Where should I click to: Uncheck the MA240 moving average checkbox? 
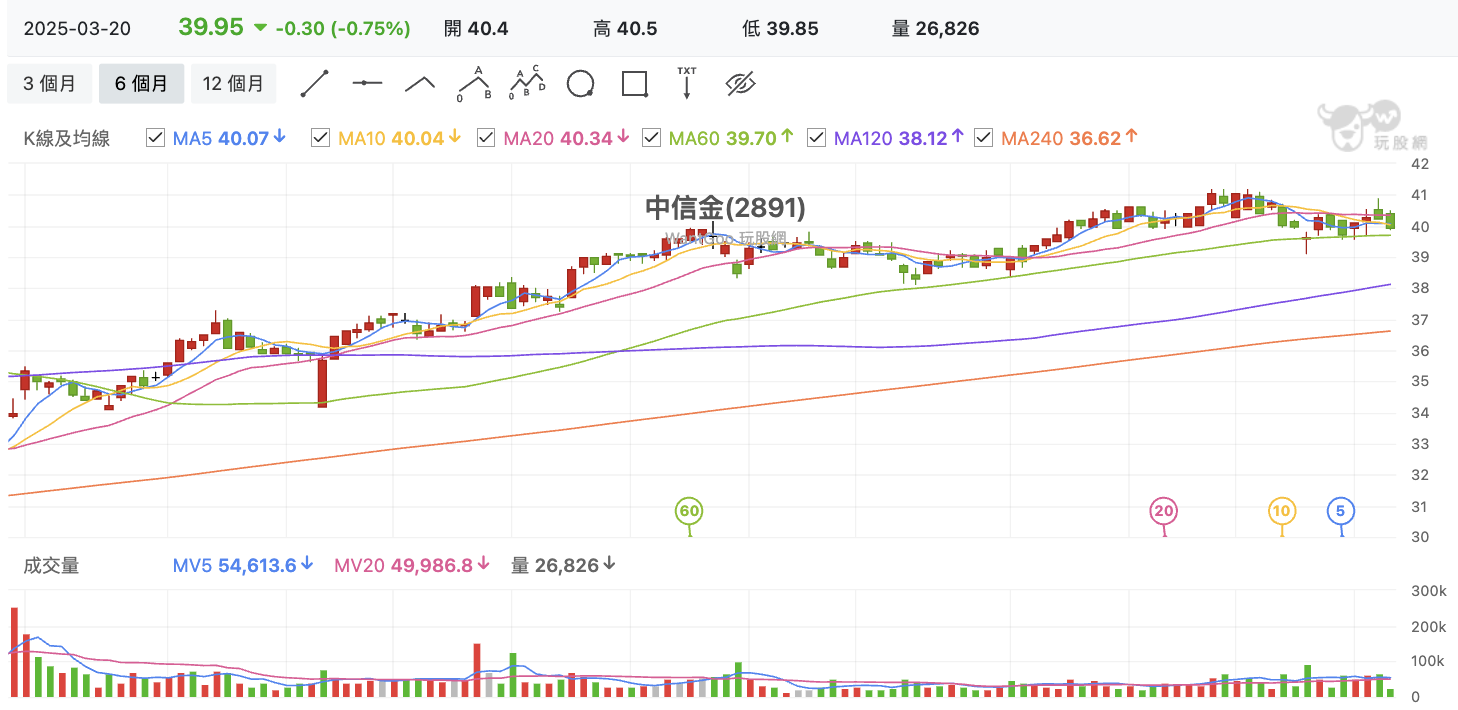click(x=983, y=138)
